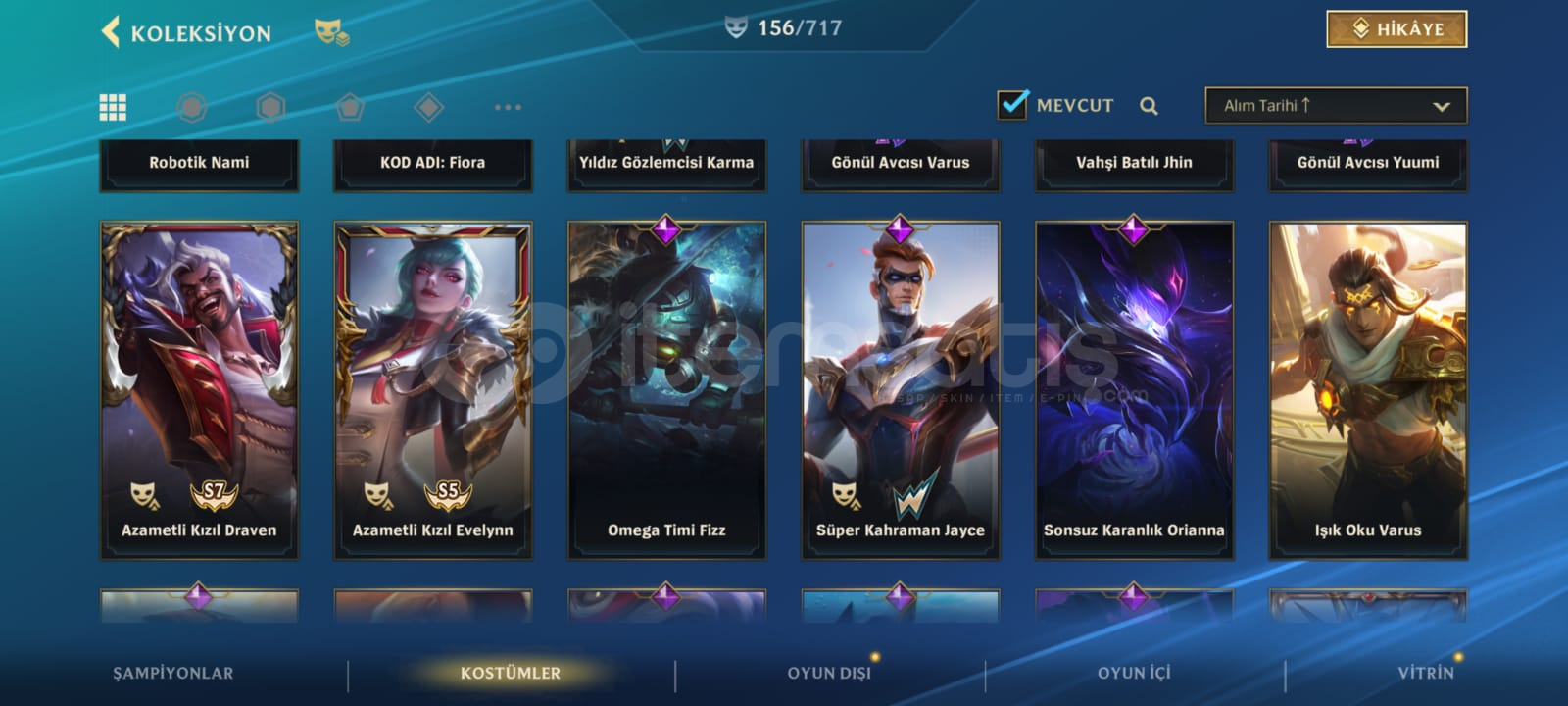Switch to the Oyun Dışı tab
Screen dimensions: 1568x706
point(829,673)
